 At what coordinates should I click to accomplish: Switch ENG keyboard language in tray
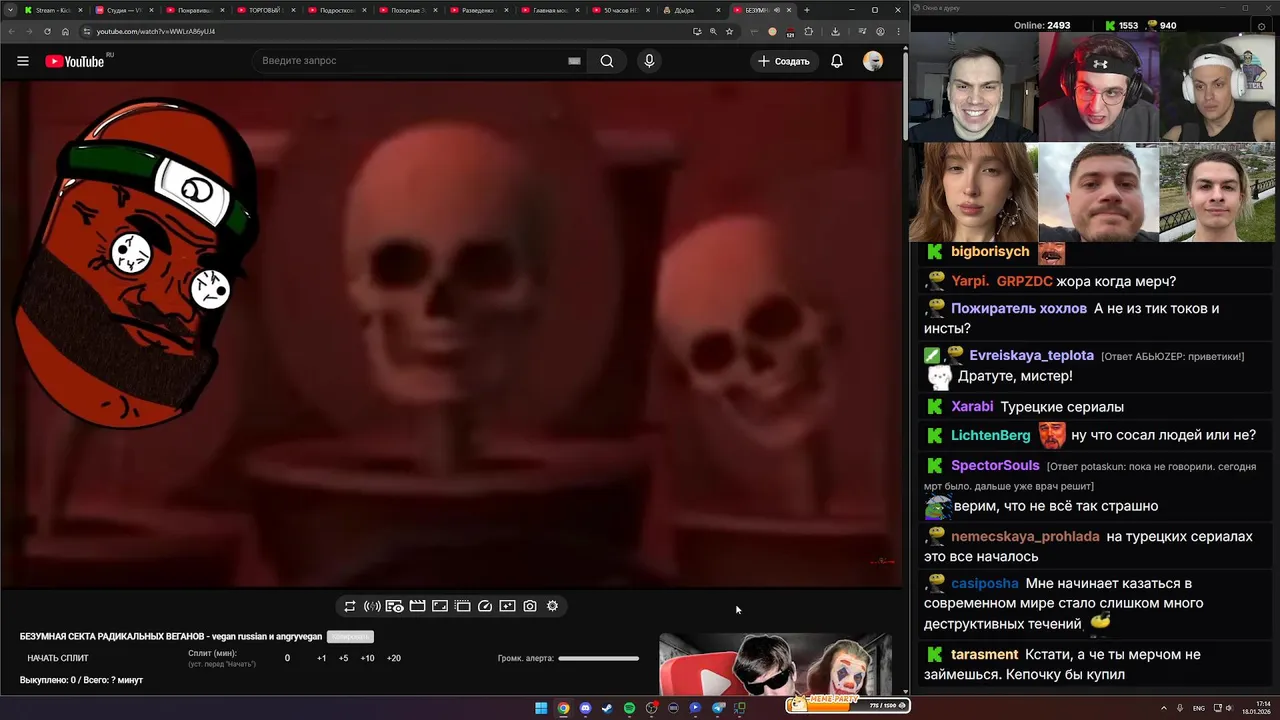pyautogui.click(x=1199, y=708)
